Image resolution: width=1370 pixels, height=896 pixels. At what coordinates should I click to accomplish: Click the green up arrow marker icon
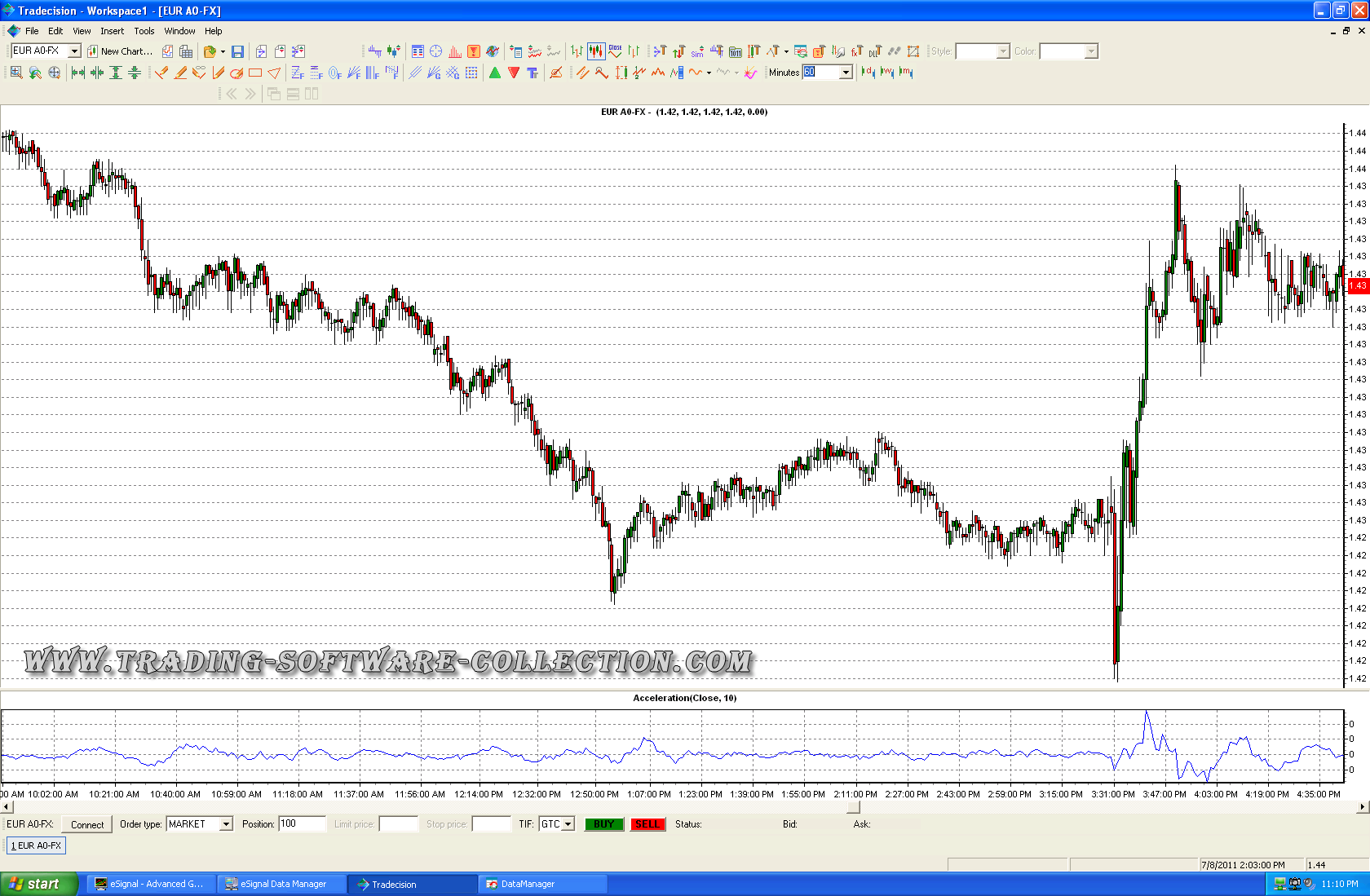(495, 73)
